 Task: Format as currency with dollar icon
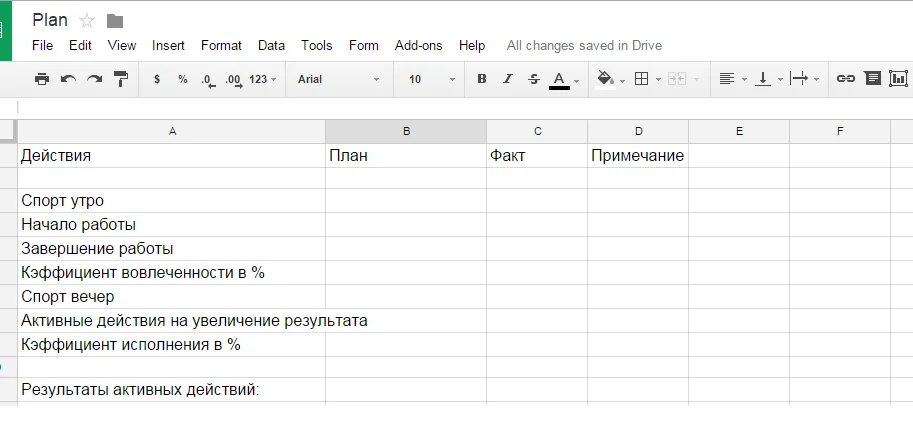point(157,79)
